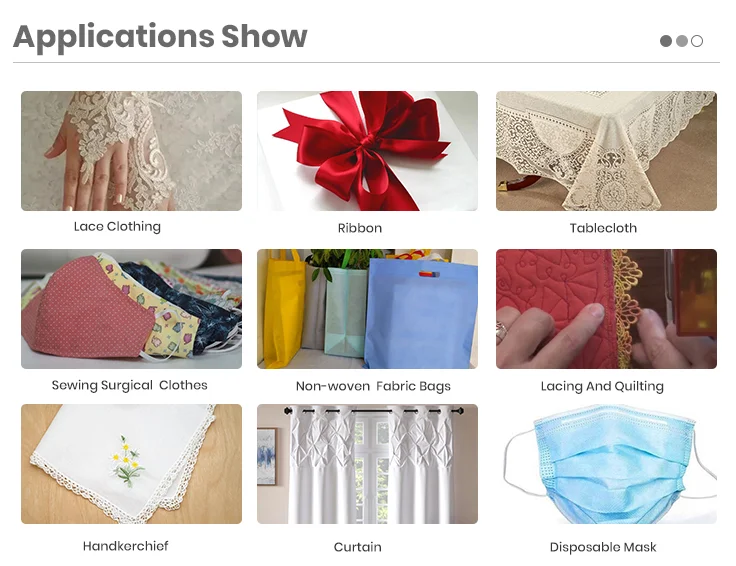Viewport: 736px width, 566px height.
Task: Open the white Curtain image
Action: coord(368,464)
